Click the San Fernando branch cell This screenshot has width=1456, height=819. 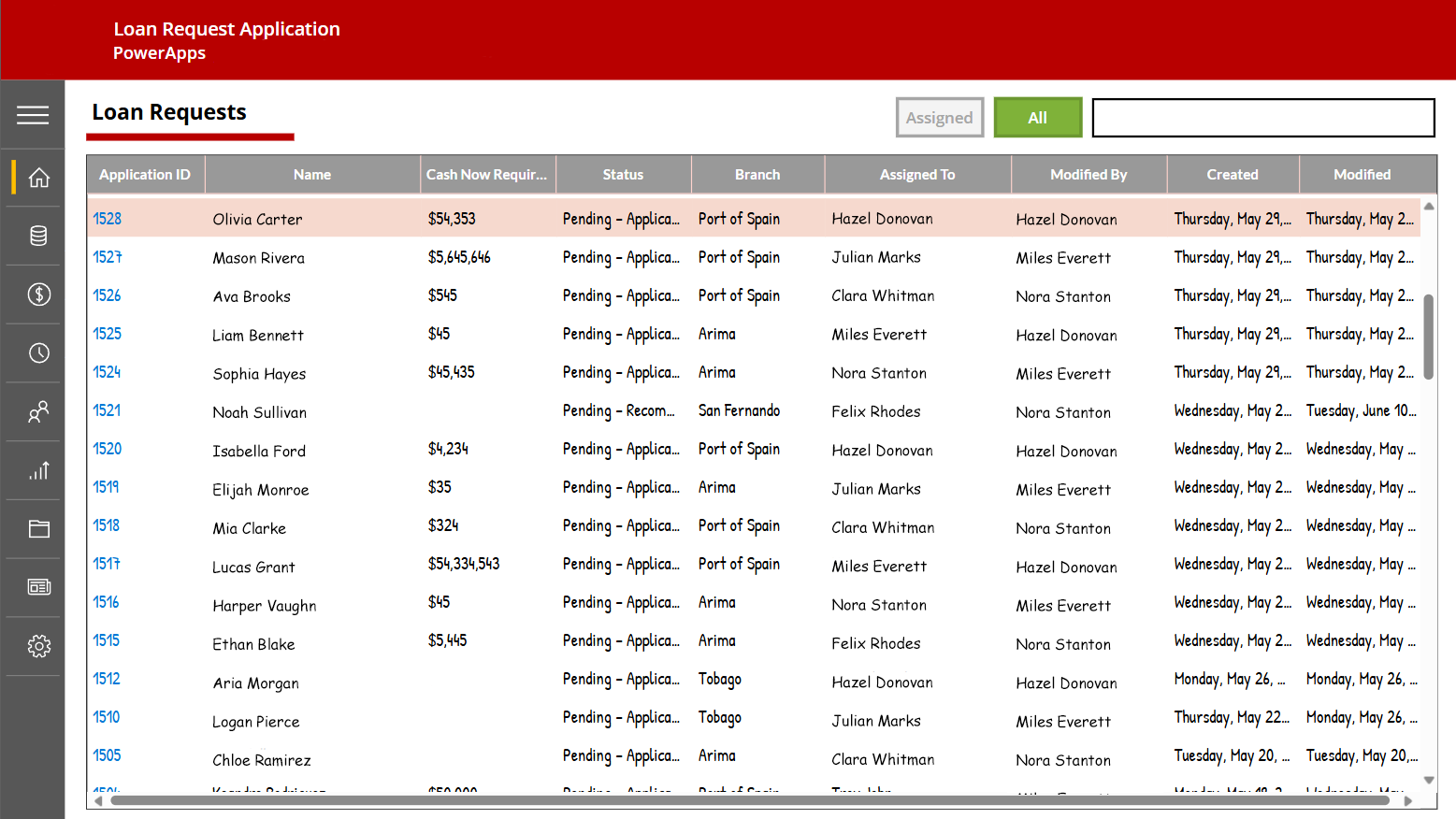point(739,410)
